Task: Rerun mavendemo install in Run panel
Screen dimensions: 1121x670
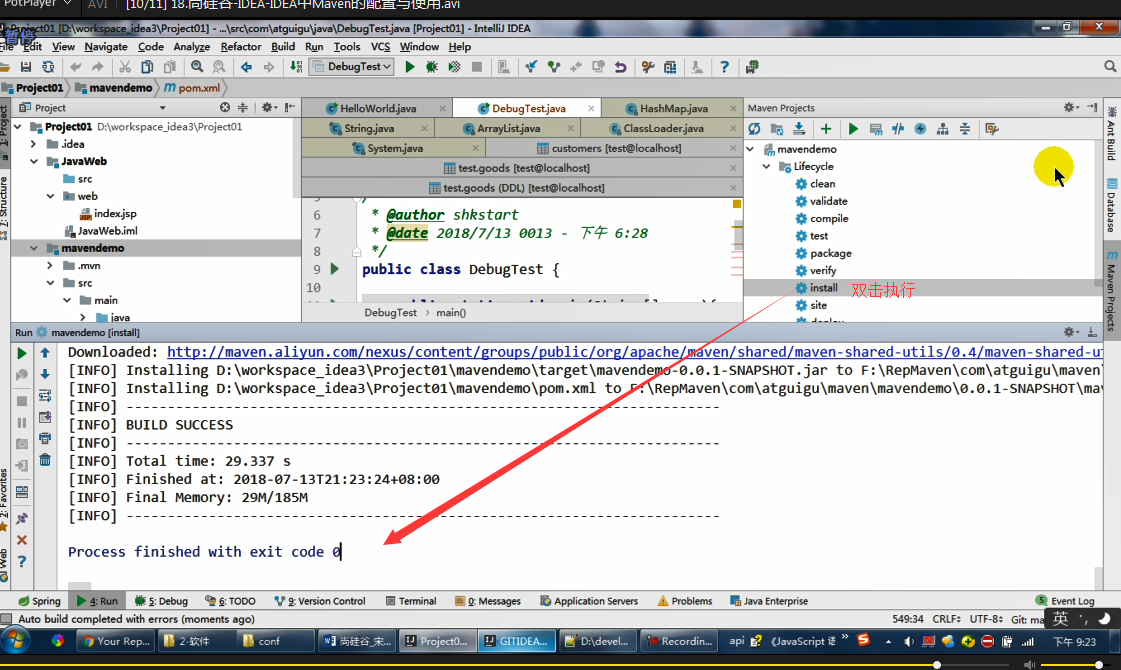Action: (21, 353)
